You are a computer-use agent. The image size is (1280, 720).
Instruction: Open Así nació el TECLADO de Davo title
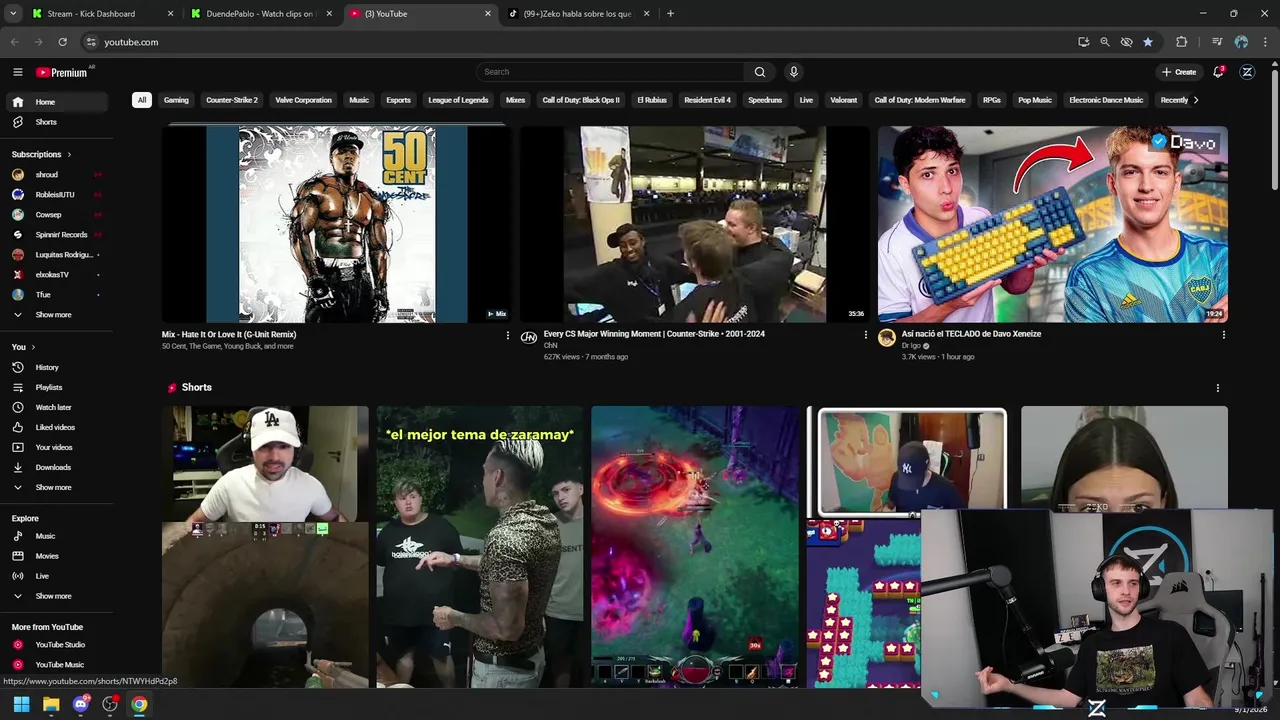(971, 334)
